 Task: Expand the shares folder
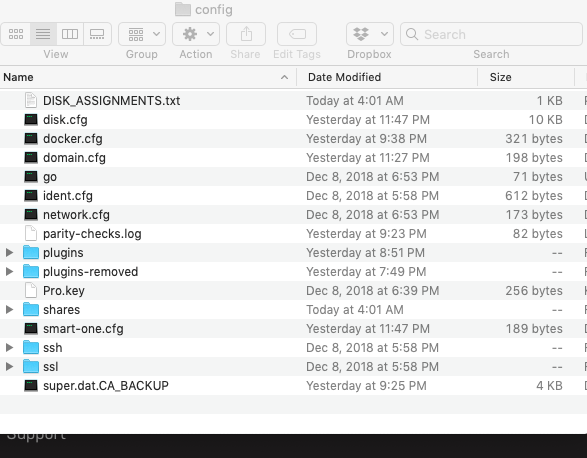click(9, 310)
